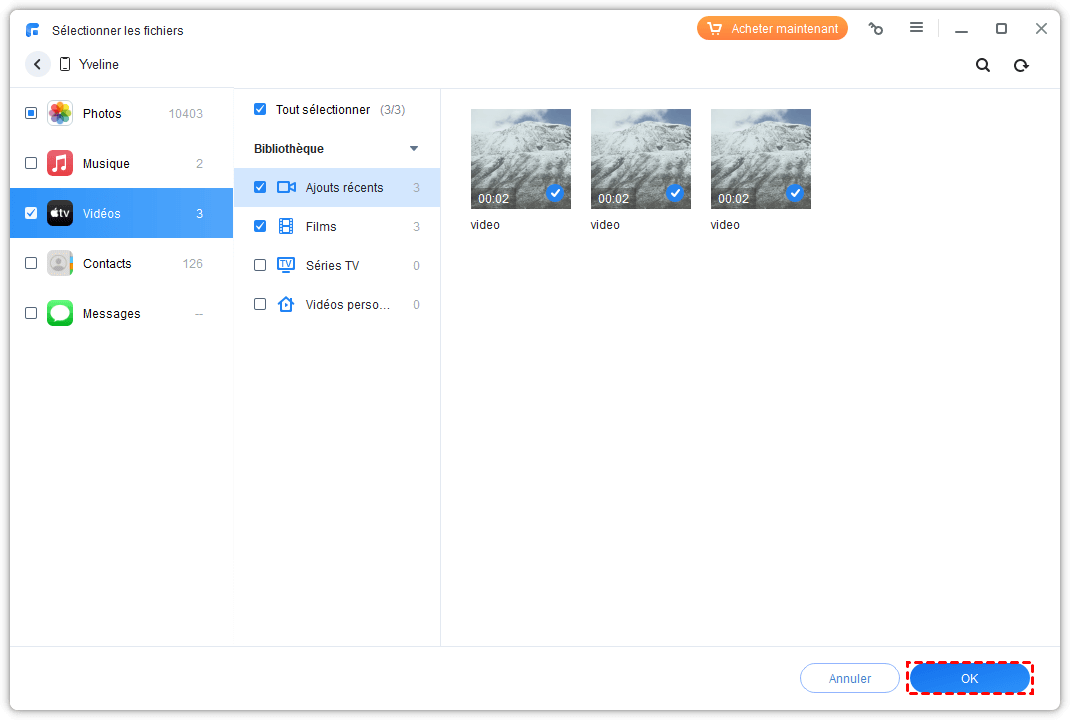Select the Vidéos category in sidebar
This screenshot has width=1070, height=720.
tap(121, 213)
